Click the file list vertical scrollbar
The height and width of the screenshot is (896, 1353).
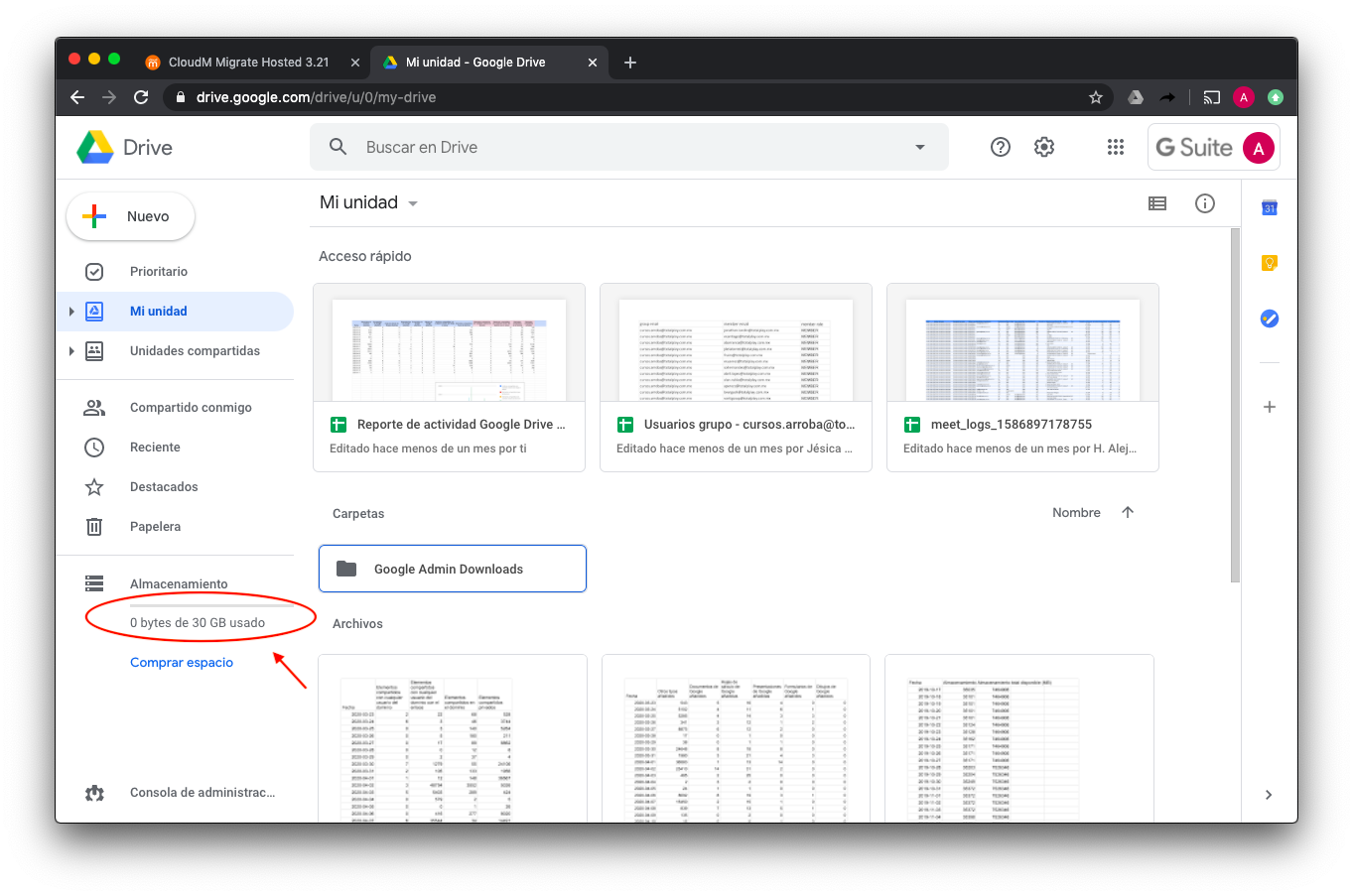(x=1235, y=405)
